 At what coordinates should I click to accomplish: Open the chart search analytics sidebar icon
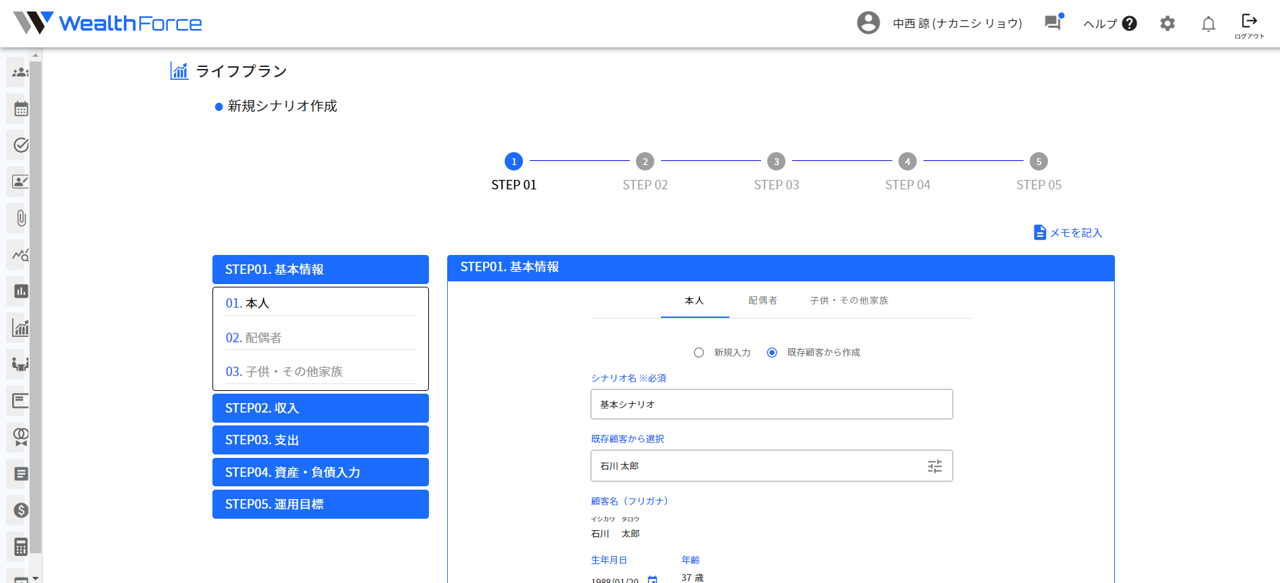tap(20, 254)
